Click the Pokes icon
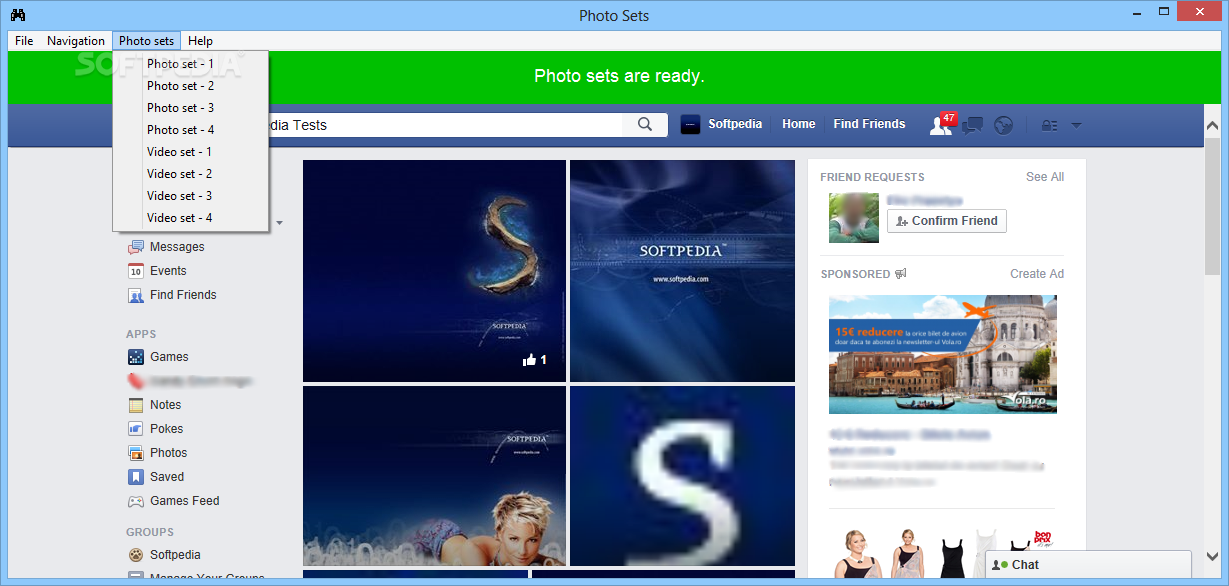The width and height of the screenshot is (1229, 586). pyautogui.click(x=135, y=429)
